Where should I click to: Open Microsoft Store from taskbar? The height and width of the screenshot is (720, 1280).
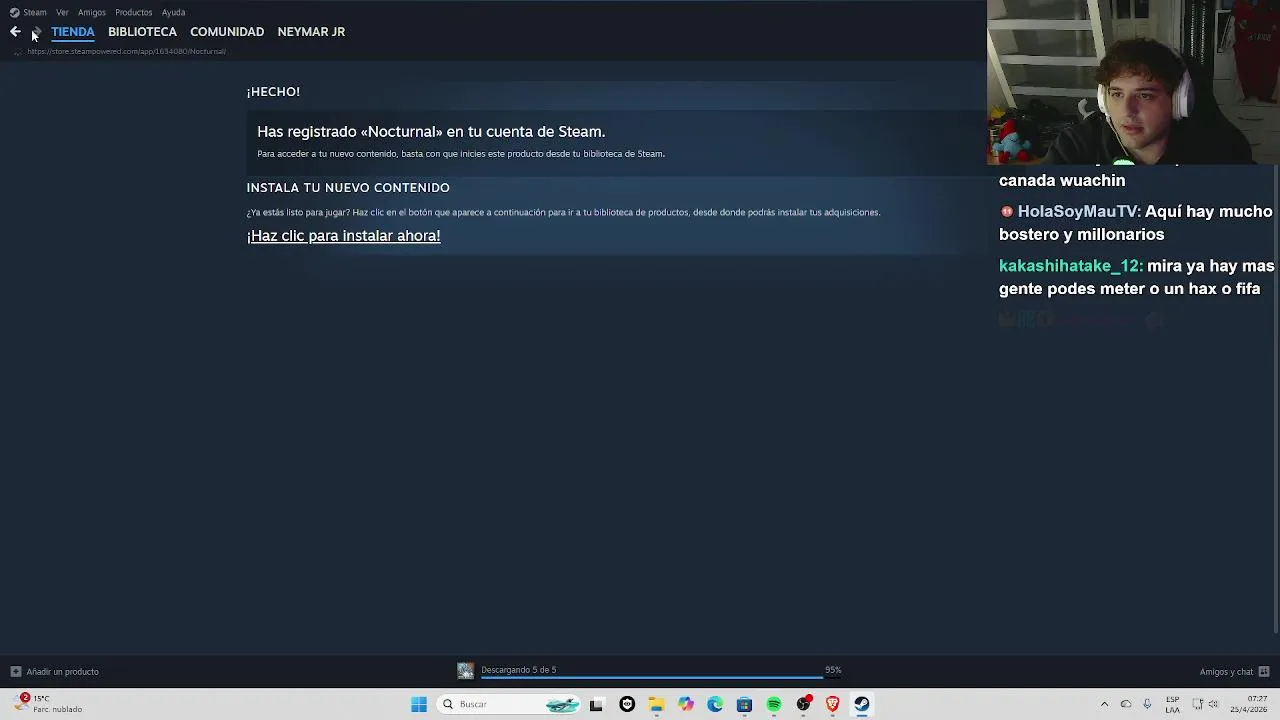tap(744, 705)
